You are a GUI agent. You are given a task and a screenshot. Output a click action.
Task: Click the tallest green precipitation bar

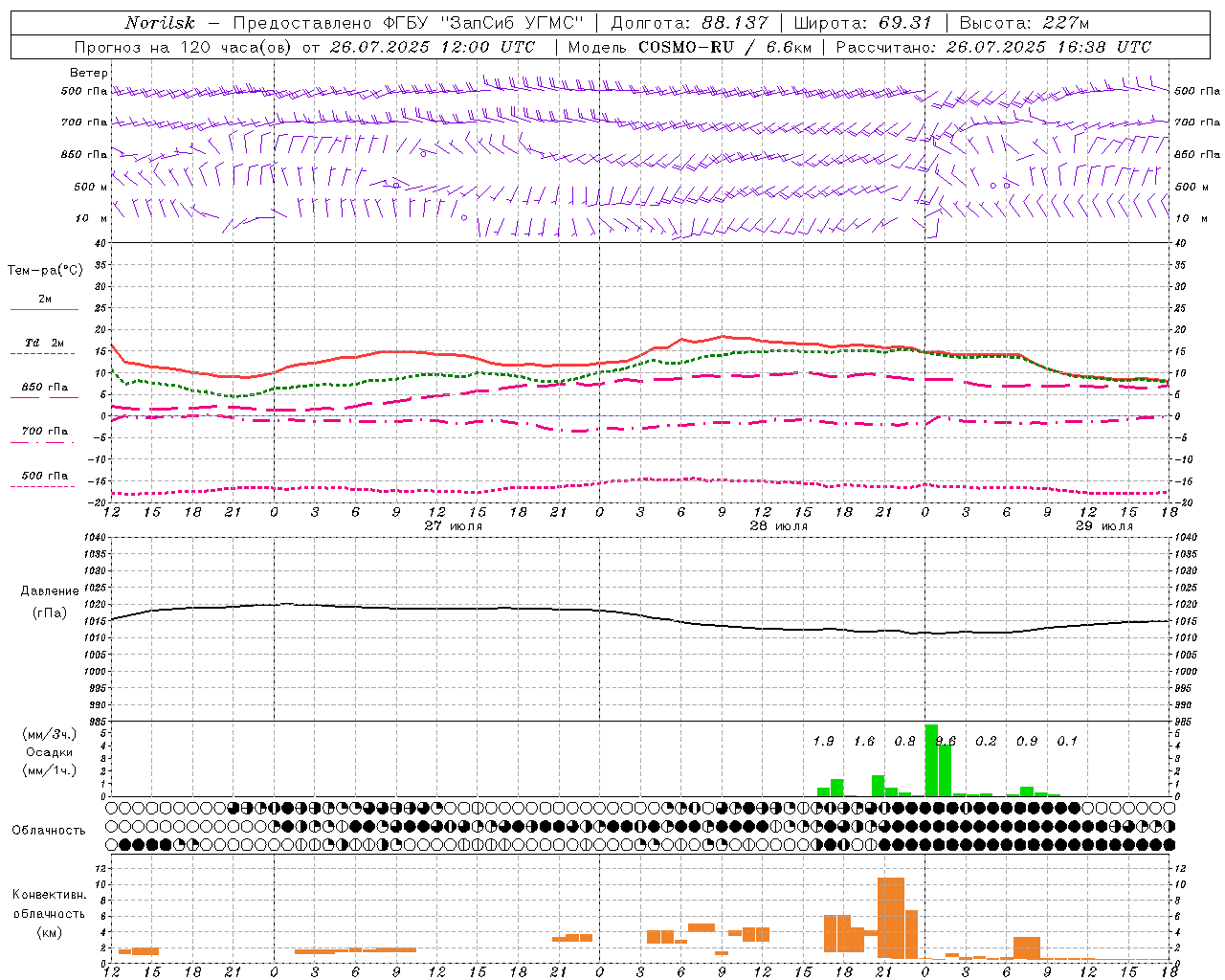(x=931, y=760)
